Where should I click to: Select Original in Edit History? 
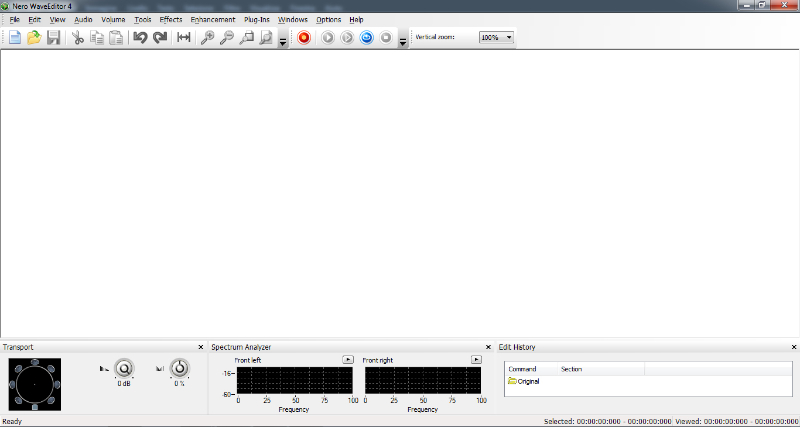tap(528, 381)
